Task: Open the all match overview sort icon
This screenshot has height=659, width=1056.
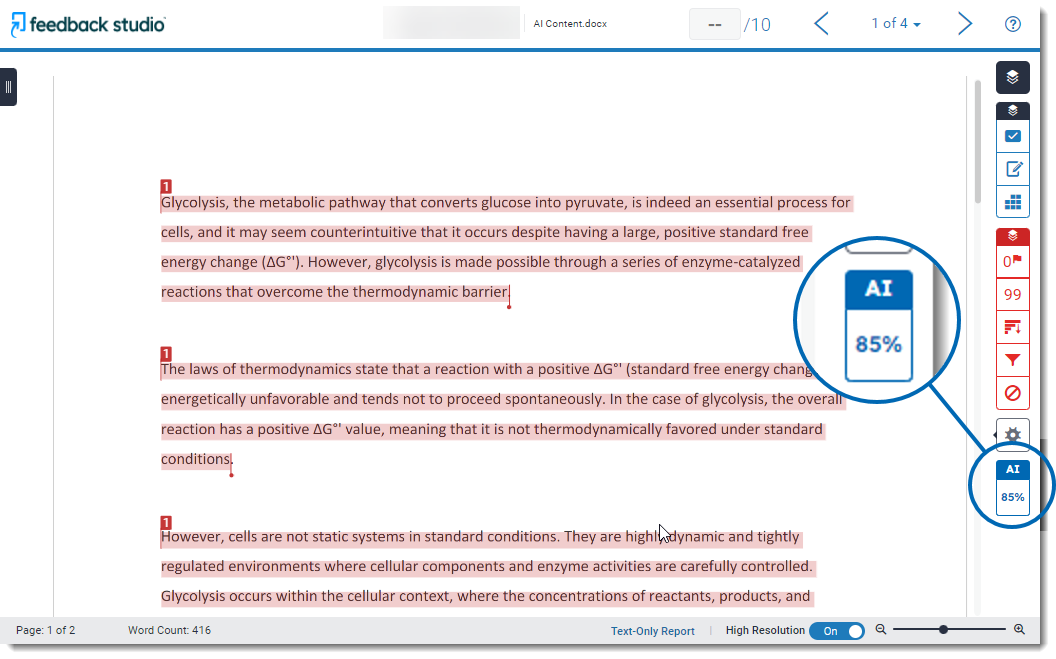Action: (1012, 327)
